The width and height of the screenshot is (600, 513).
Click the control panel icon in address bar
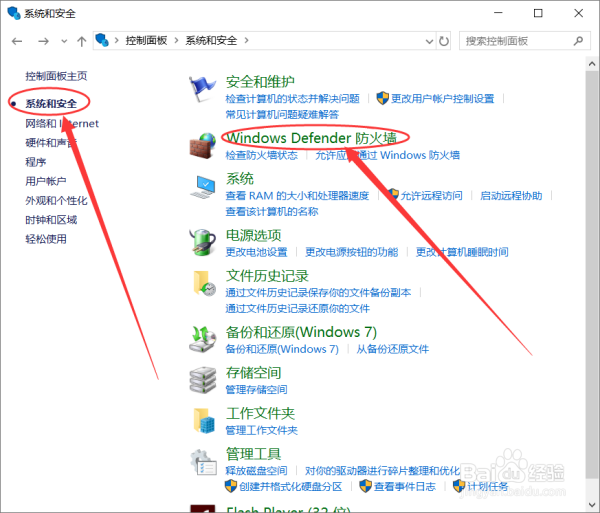point(102,40)
